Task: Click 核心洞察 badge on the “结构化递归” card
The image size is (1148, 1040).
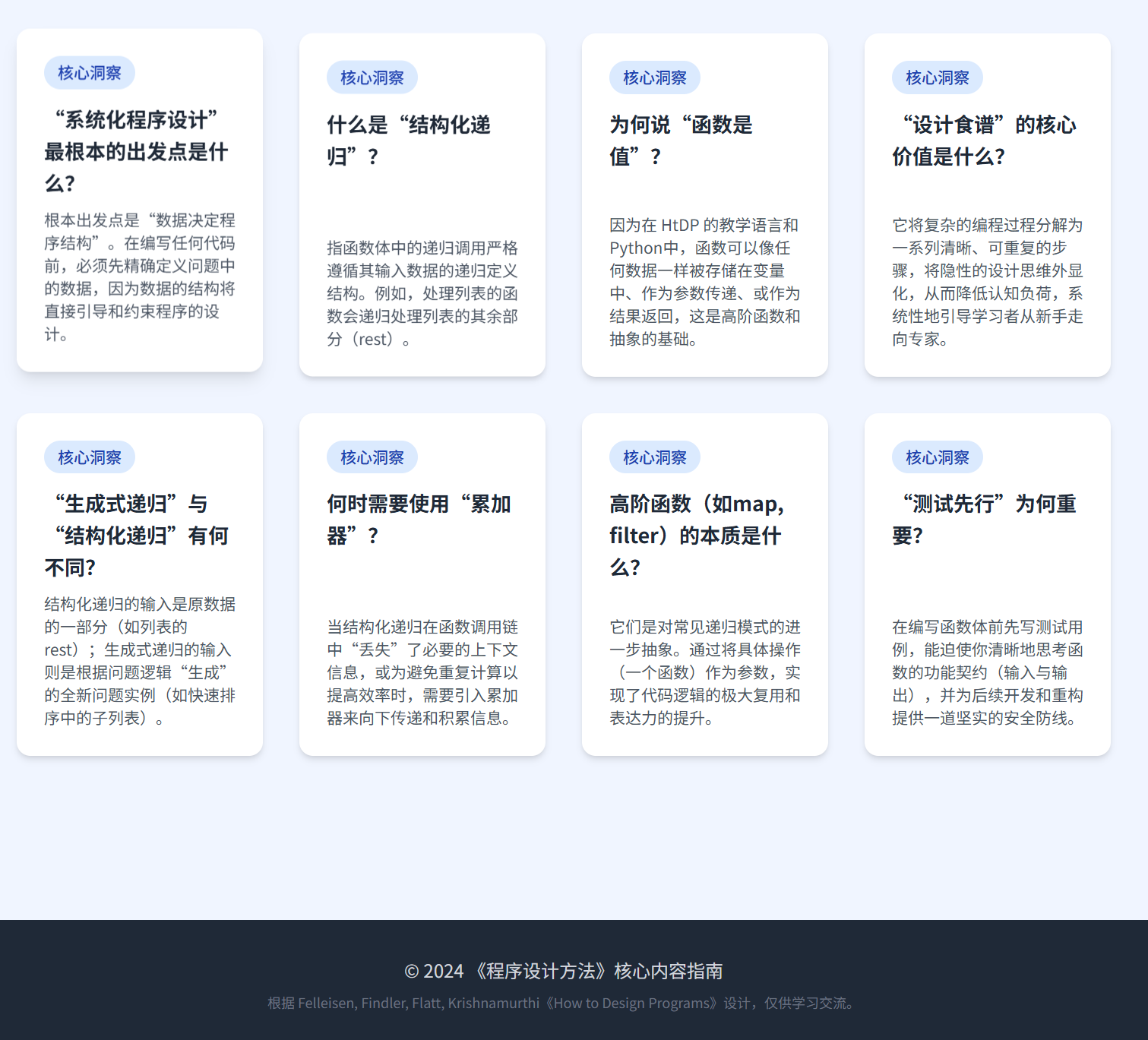Action: coord(372,77)
